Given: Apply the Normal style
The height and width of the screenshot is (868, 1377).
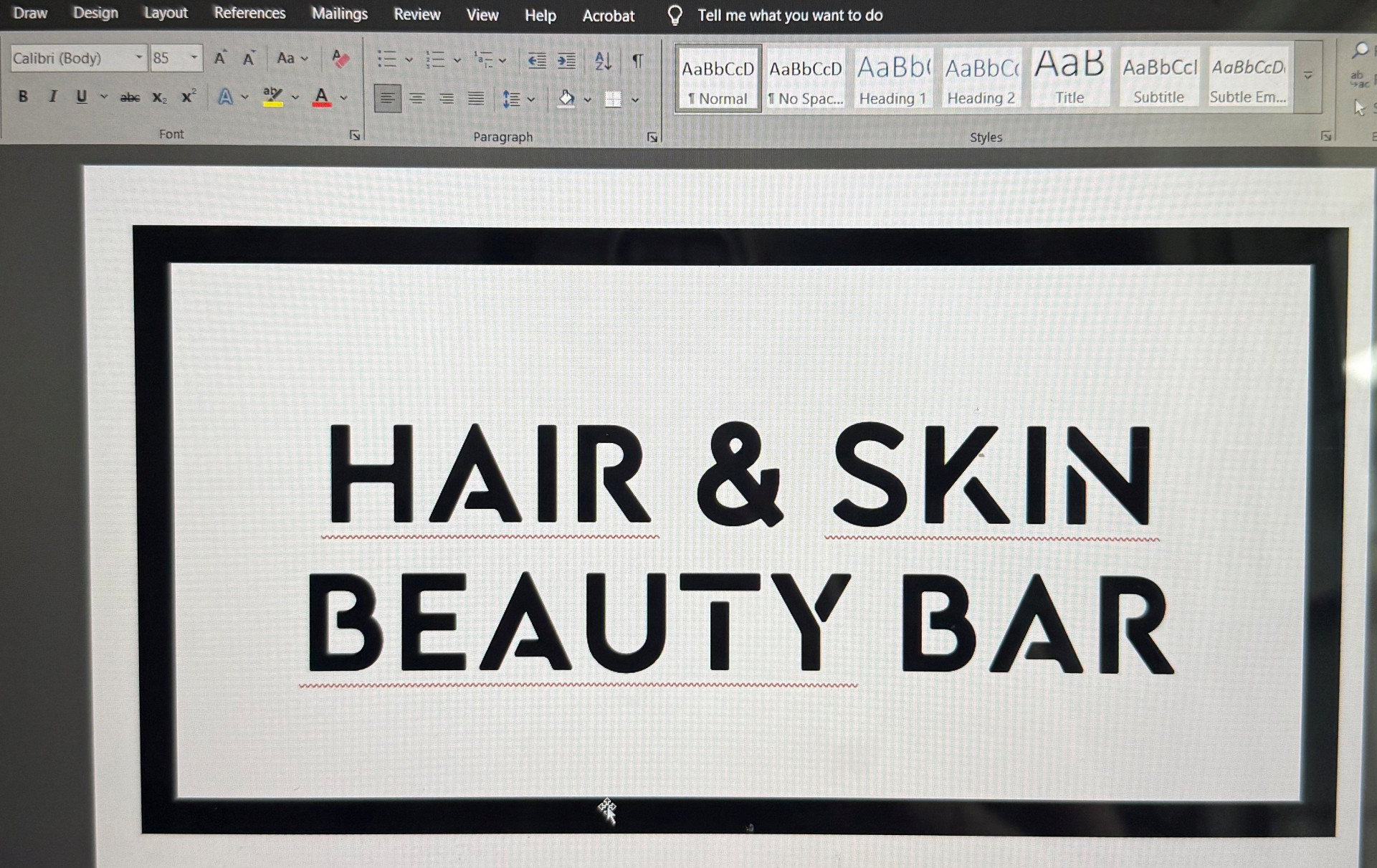Looking at the screenshot, I should pos(718,78).
